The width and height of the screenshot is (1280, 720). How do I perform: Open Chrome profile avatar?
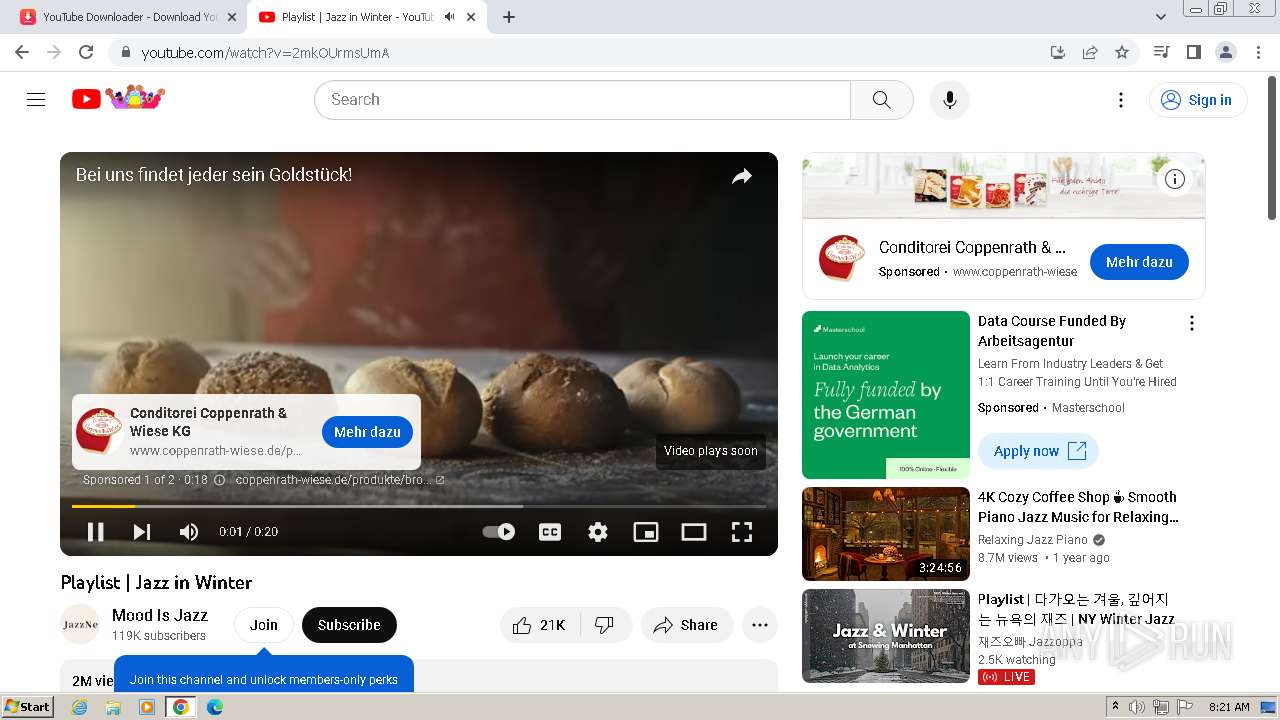pyautogui.click(x=1225, y=52)
